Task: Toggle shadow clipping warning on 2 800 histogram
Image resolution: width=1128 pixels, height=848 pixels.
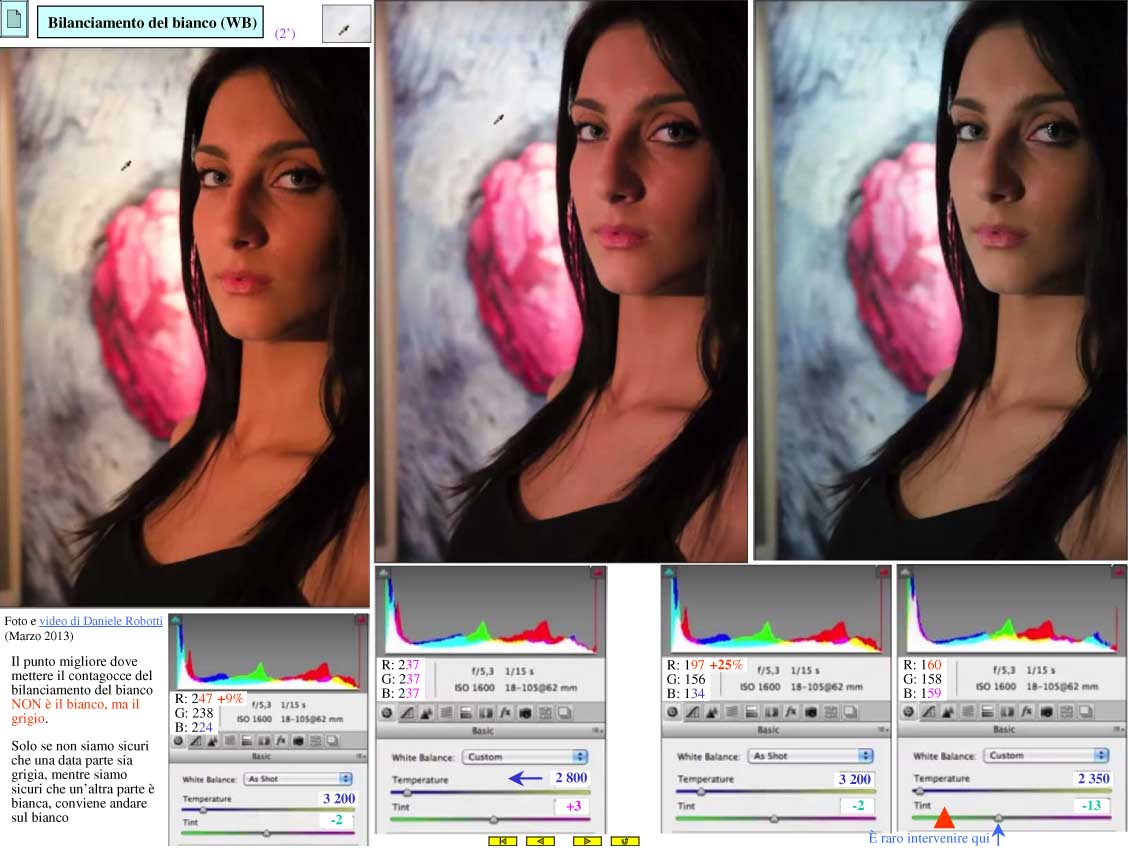Action: point(384,572)
